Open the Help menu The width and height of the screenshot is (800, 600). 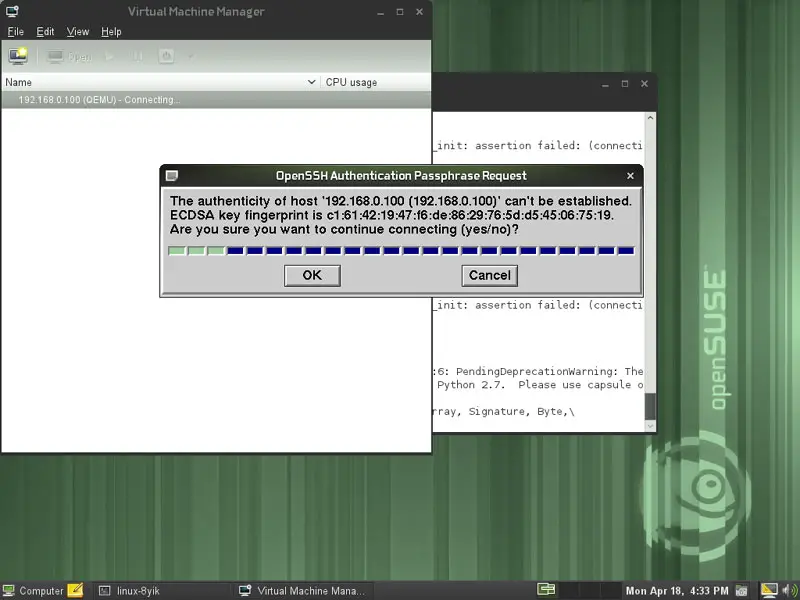point(111,32)
